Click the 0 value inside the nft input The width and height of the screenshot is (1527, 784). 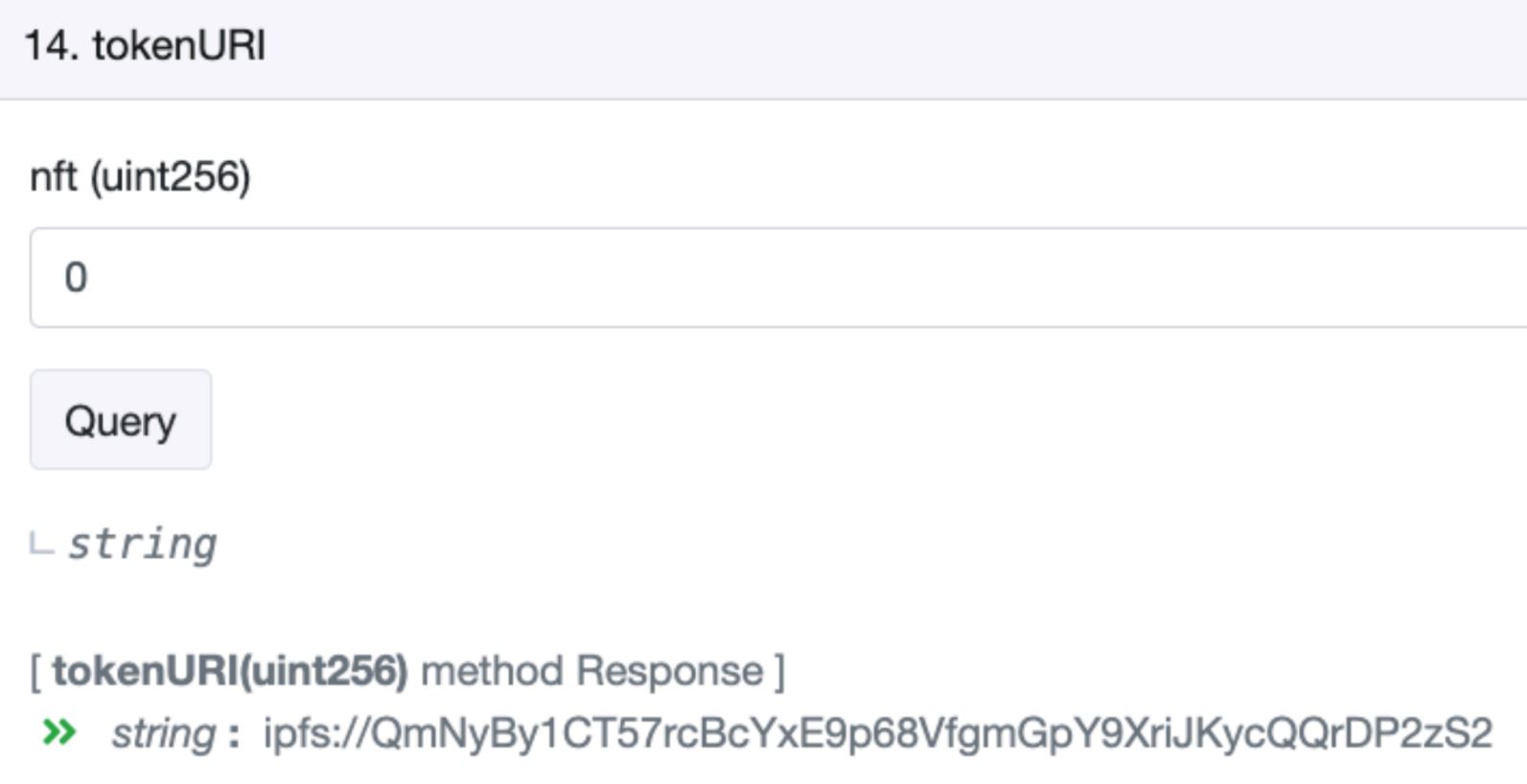click(x=76, y=278)
